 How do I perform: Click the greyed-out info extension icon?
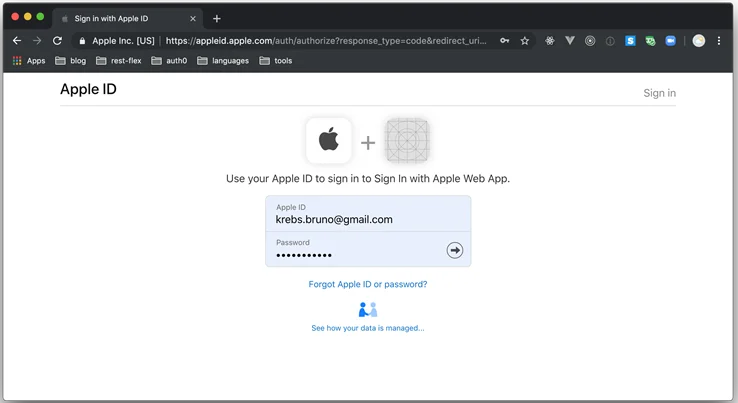click(x=610, y=41)
